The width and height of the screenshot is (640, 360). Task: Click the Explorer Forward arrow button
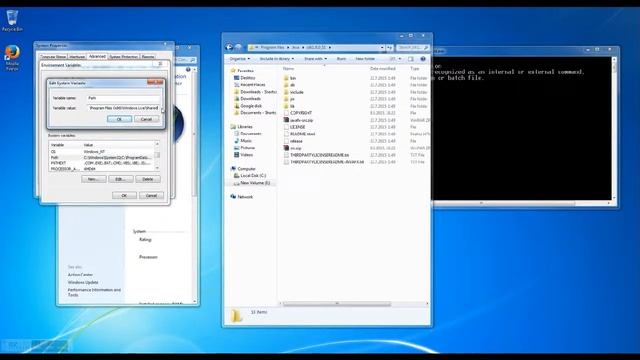point(238,47)
